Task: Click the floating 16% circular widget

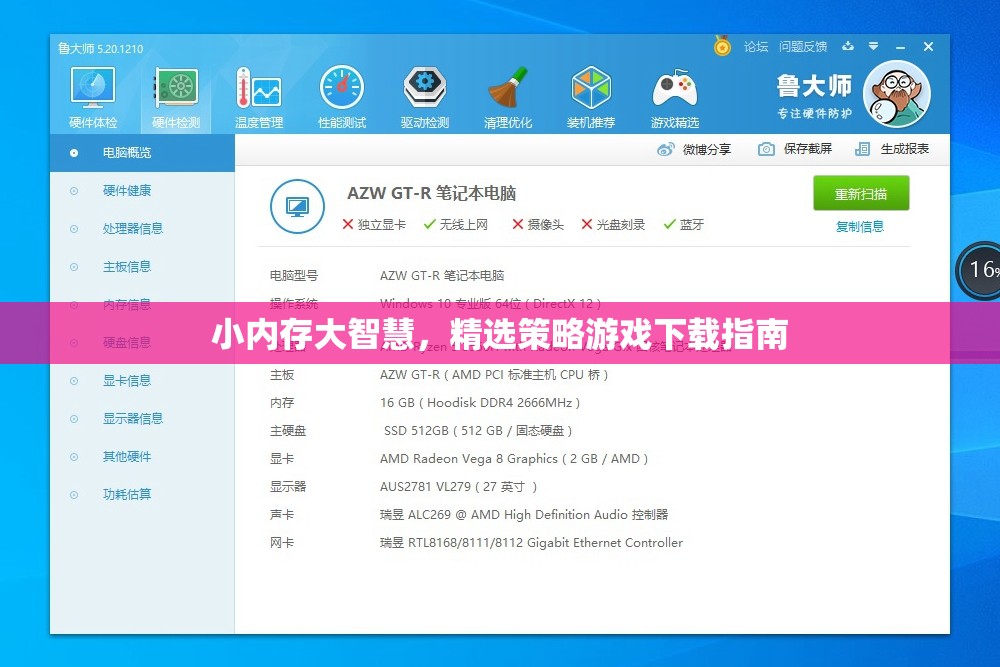Action: [979, 270]
